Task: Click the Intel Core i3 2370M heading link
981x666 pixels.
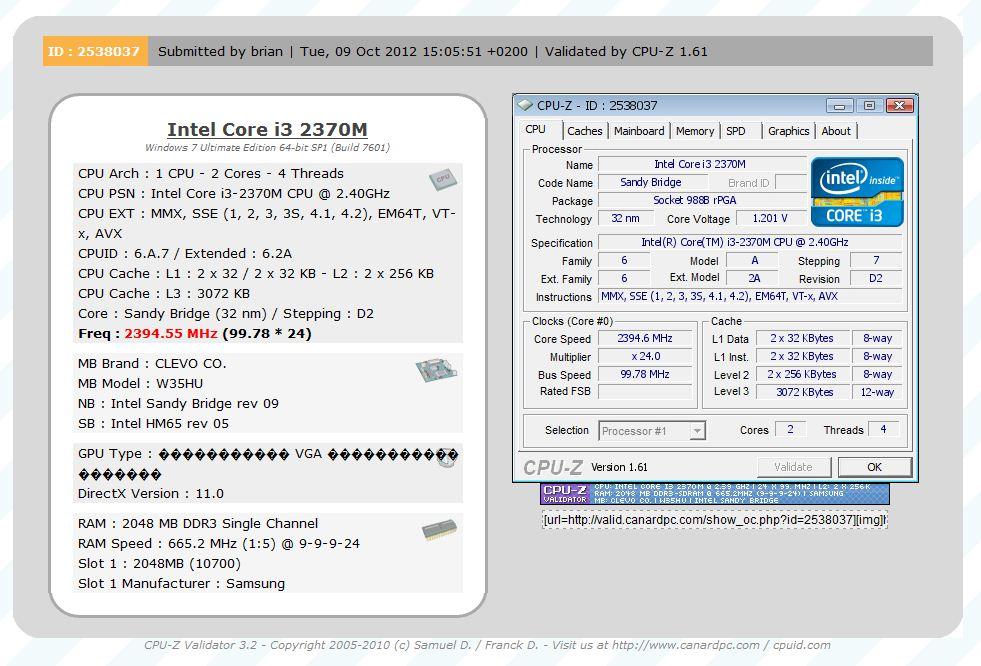Action: click(267, 129)
